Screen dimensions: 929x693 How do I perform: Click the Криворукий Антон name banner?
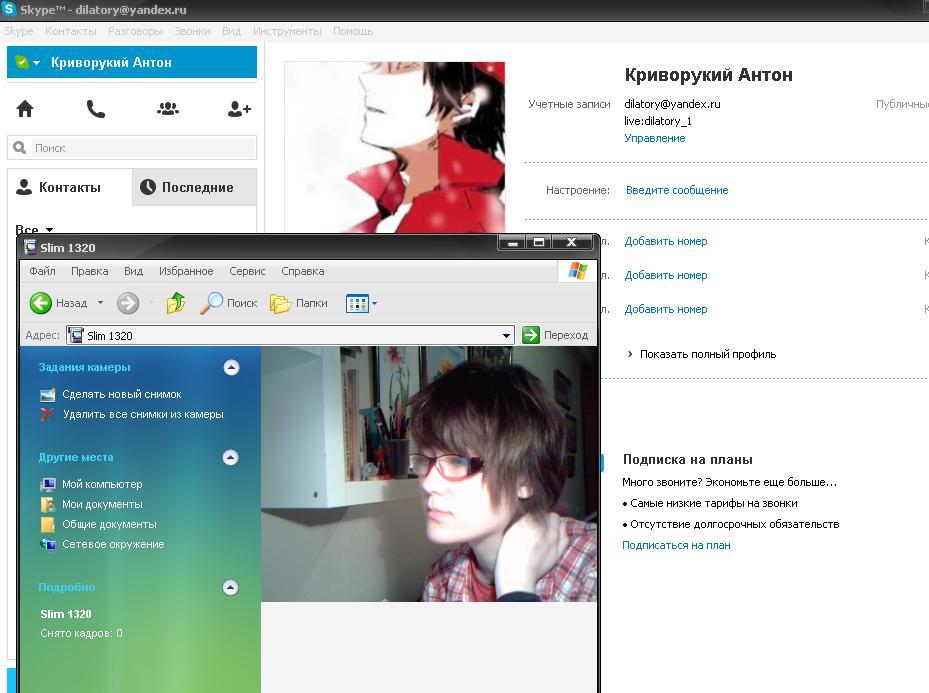132,62
